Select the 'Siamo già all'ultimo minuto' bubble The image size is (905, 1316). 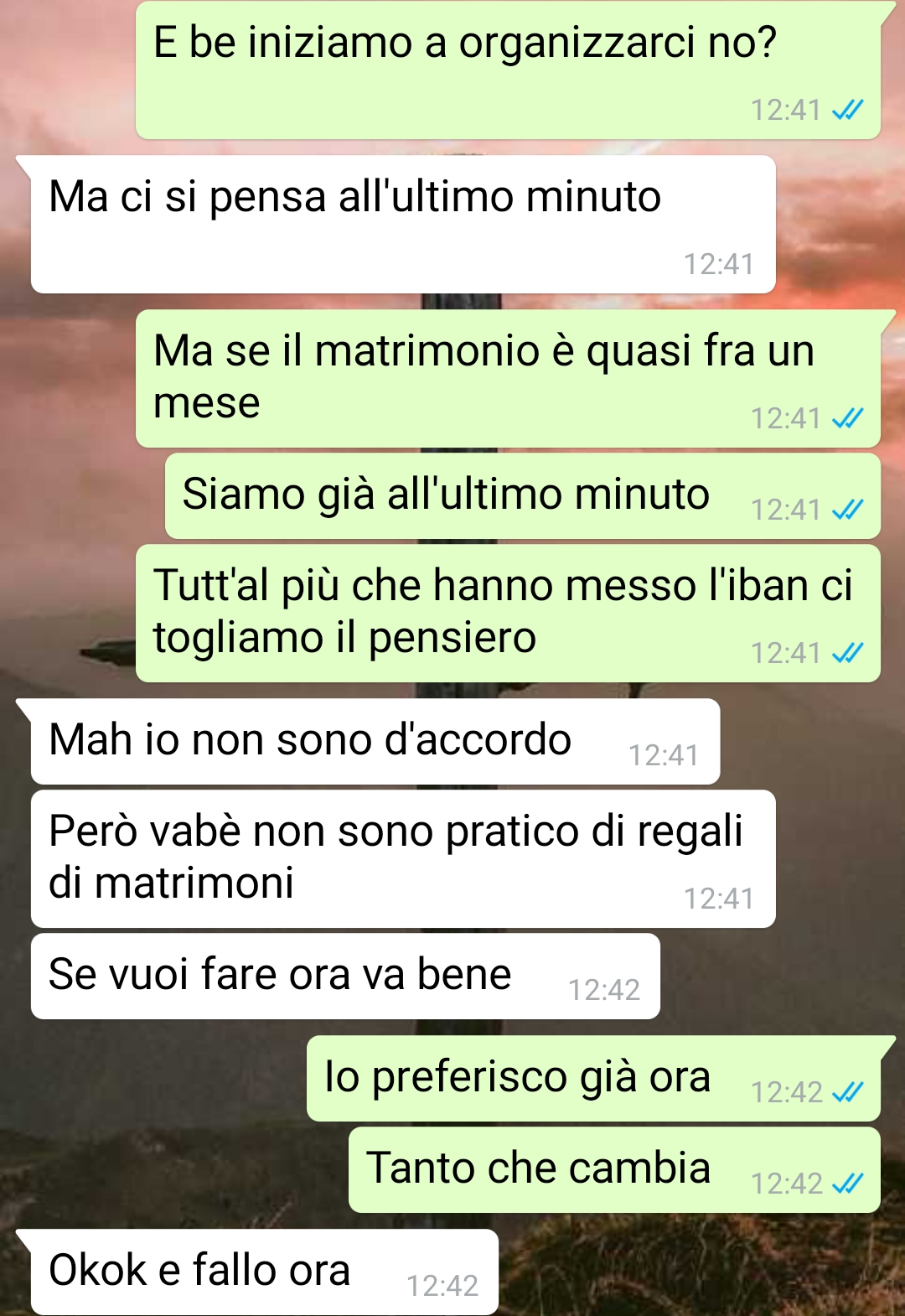(523, 495)
